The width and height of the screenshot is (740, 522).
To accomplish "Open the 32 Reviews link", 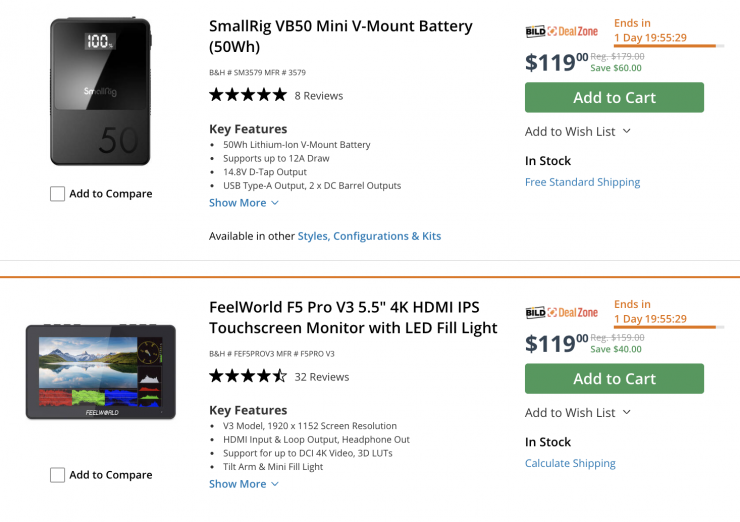I will 322,377.
